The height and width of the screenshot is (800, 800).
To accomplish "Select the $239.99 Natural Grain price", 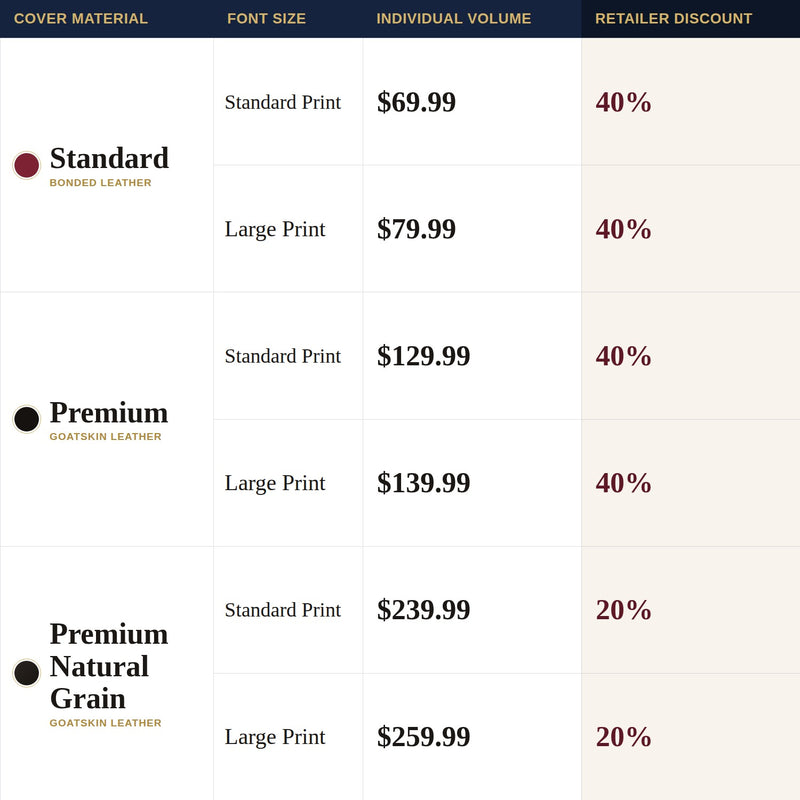I will [423, 610].
